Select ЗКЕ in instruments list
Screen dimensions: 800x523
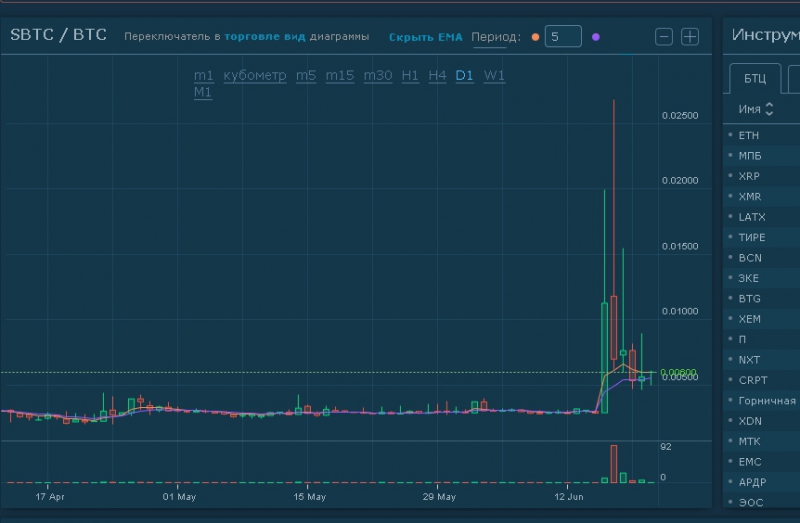tap(762, 278)
